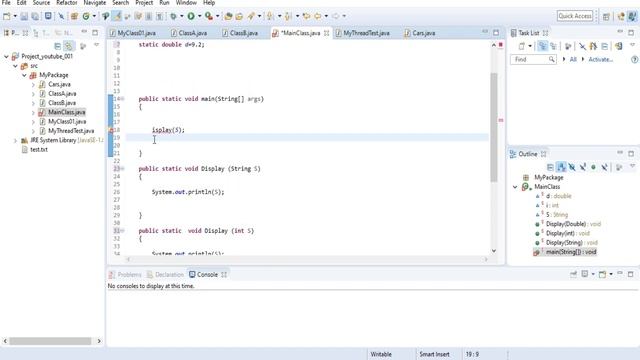The height and width of the screenshot is (360, 640).
Task: Open the Run button dropdown arrow
Action: tap(200, 16)
